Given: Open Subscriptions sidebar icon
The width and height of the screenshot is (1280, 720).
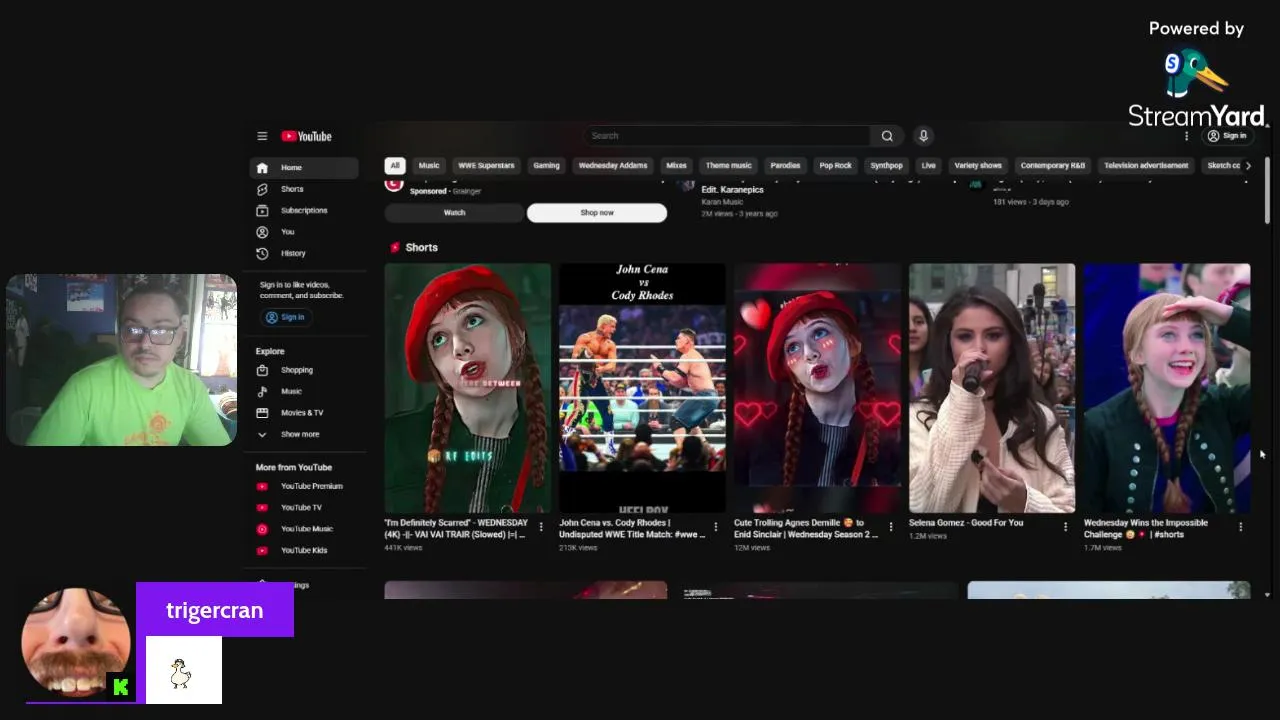Looking at the screenshot, I should coord(262,211).
